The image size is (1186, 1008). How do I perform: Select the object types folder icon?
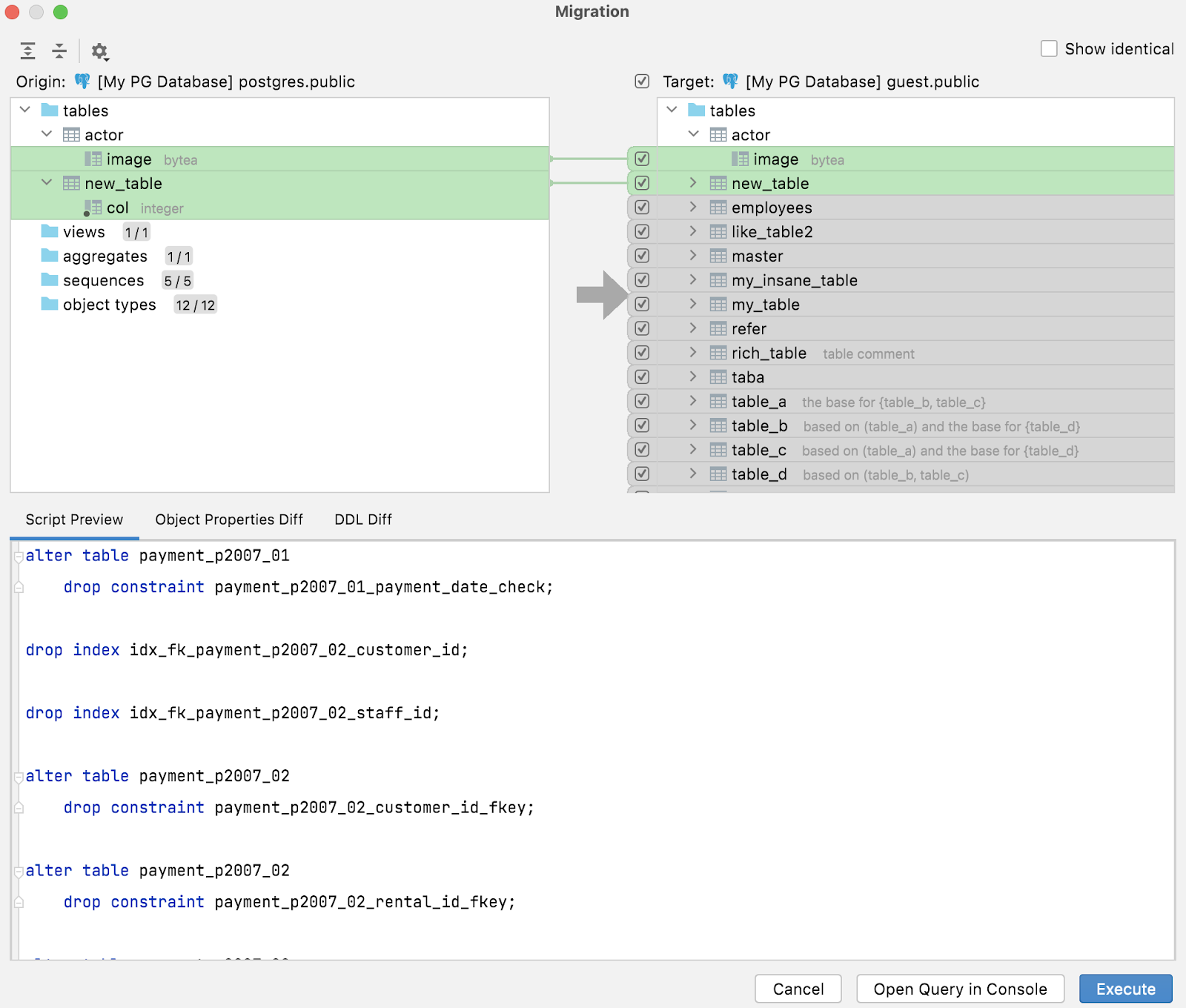50,304
